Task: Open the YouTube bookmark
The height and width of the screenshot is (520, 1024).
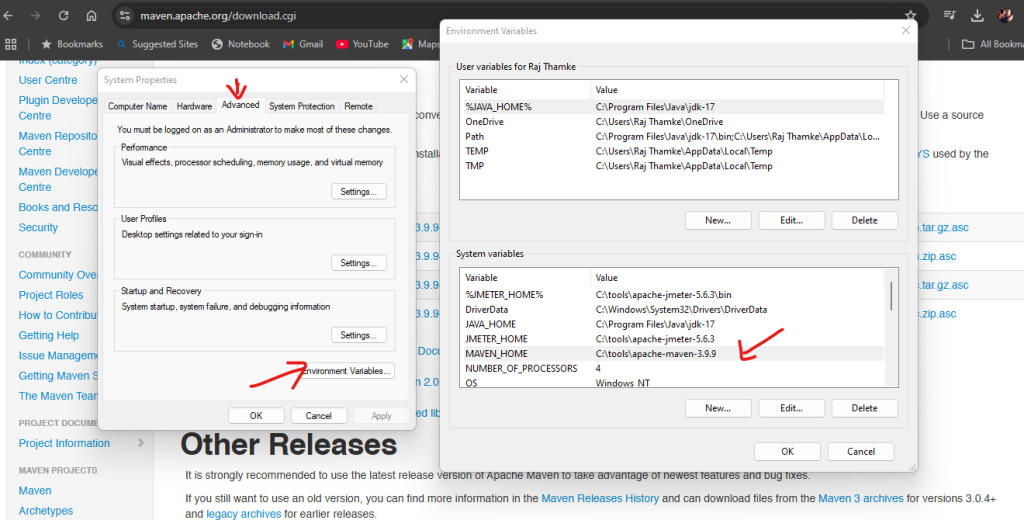Action: (x=362, y=44)
